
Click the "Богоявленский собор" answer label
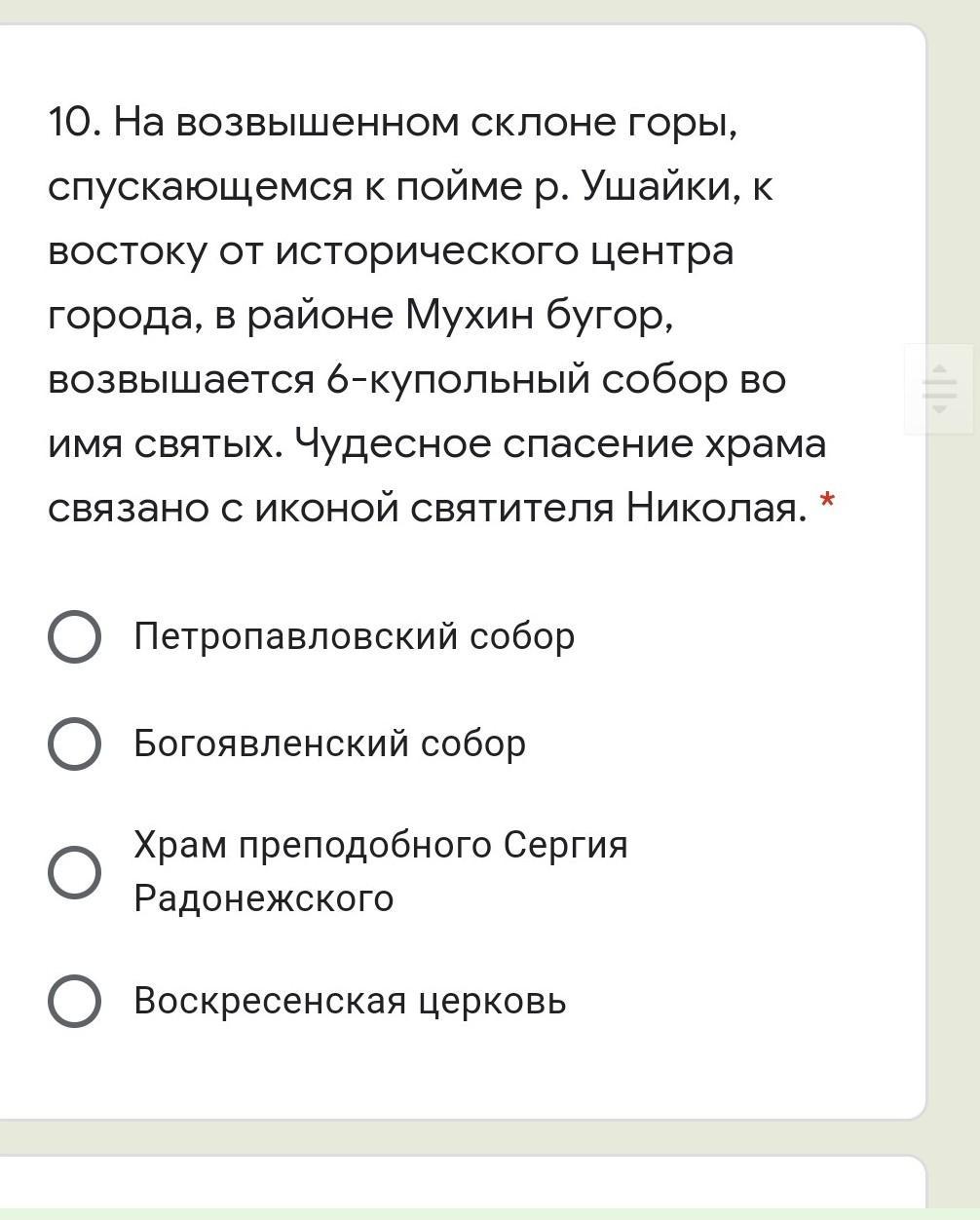(x=329, y=744)
